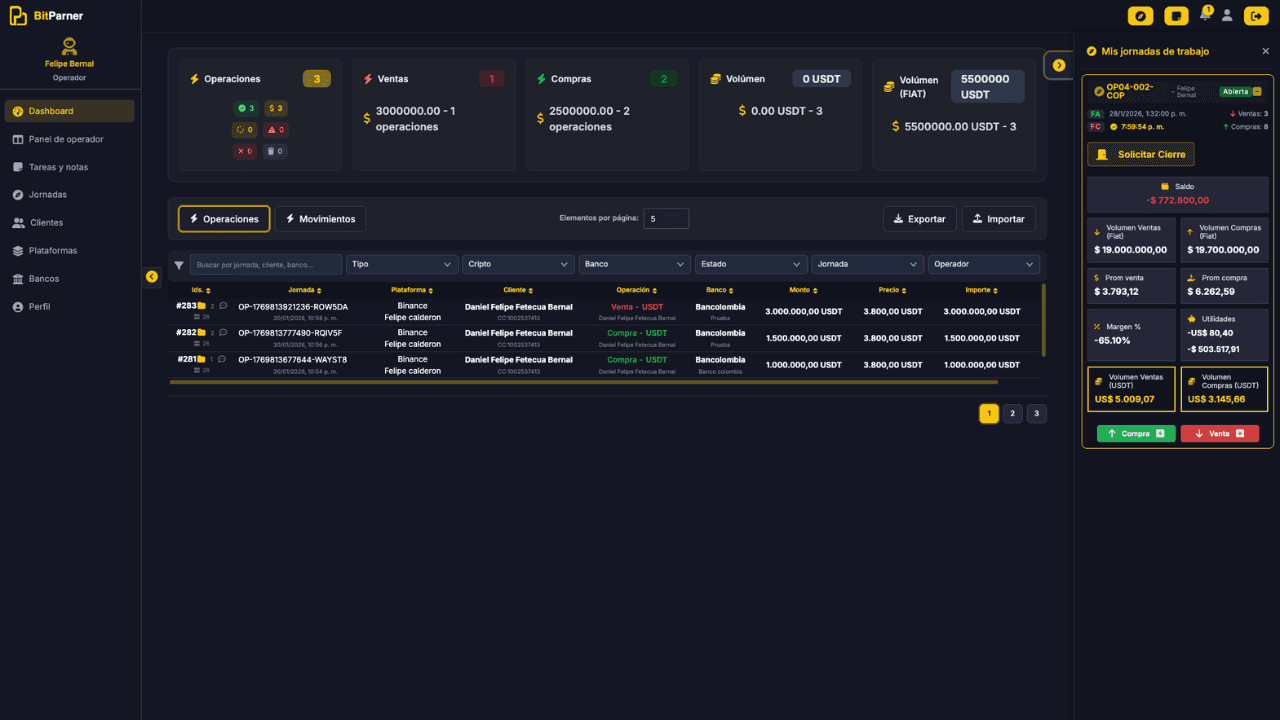Viewport: 1280px width, 720px height.
Task: Click the table horizontal scrollbar
Action: [584, 382]
